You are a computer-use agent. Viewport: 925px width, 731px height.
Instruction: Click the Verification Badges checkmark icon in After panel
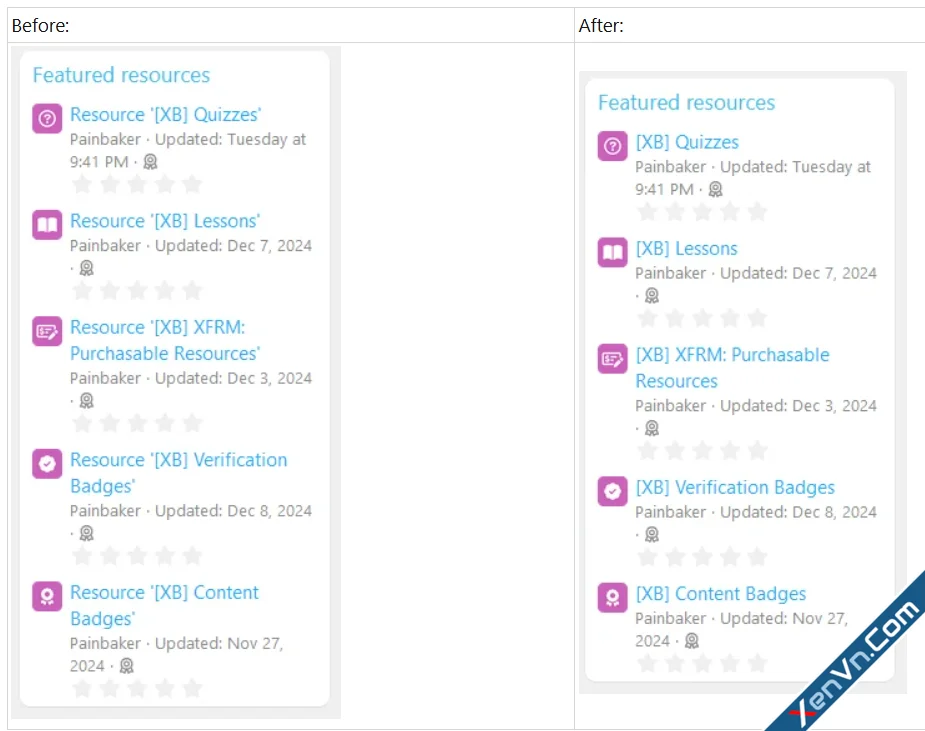pos(612,491)
